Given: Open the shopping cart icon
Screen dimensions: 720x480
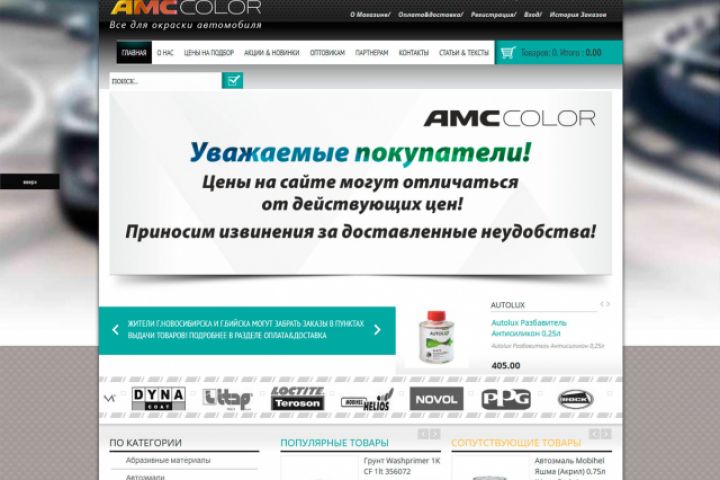Looking at the screenshot, I should [x=507, y=53].
